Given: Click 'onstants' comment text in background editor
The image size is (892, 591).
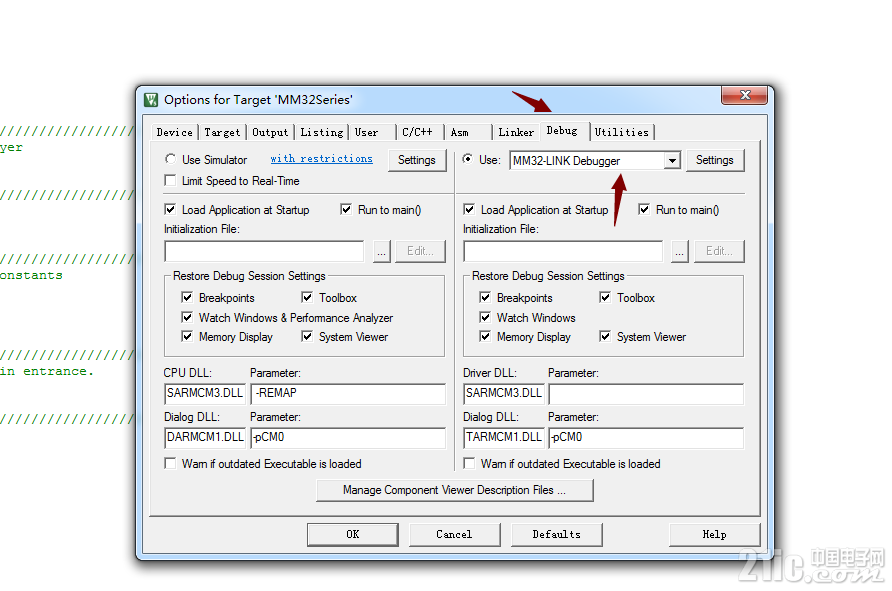Looking at the screenshot, I should 31,275.
